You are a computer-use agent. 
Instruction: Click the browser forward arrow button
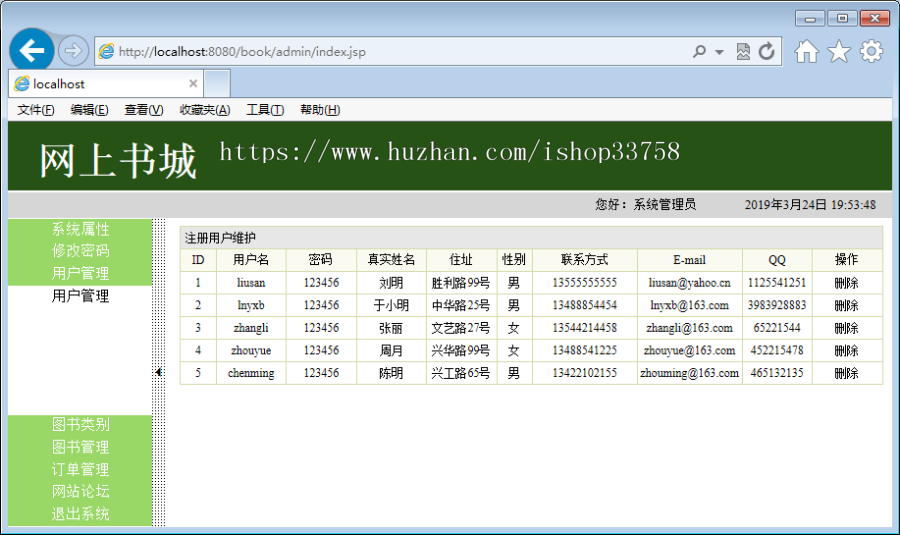73,51
